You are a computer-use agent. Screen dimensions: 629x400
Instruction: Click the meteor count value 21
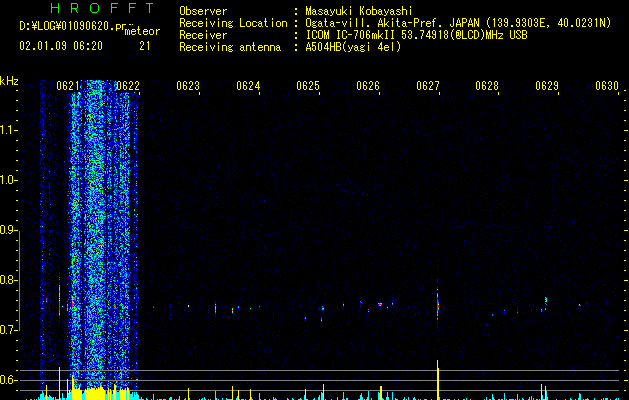click(x=144, y=46)
